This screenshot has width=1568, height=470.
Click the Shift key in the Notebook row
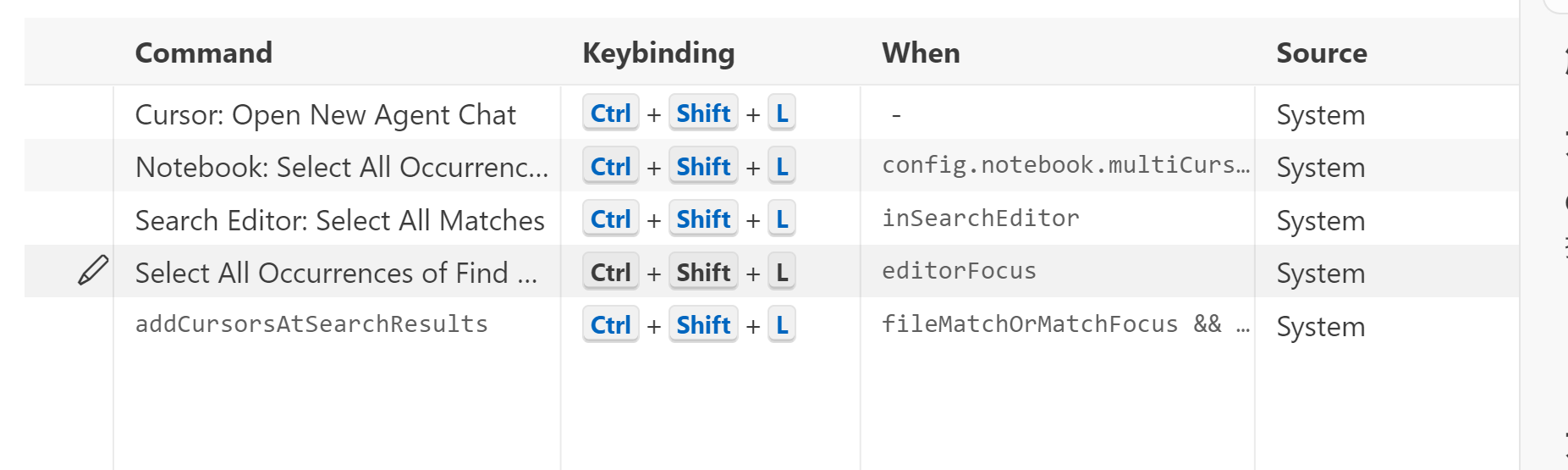(703, 167)
